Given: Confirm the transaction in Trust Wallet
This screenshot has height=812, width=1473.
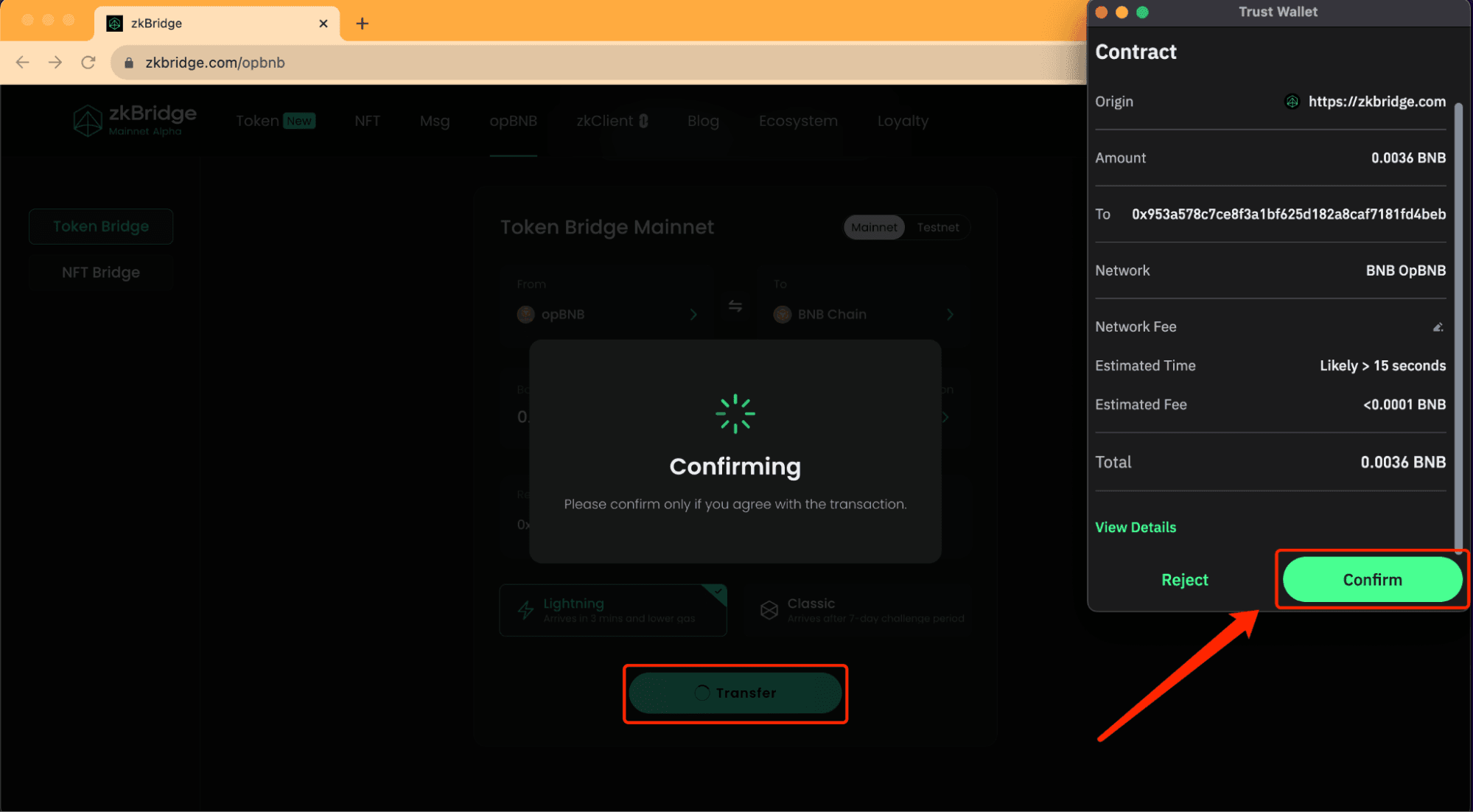Looking at the screenshot, I should point(1372,580).
